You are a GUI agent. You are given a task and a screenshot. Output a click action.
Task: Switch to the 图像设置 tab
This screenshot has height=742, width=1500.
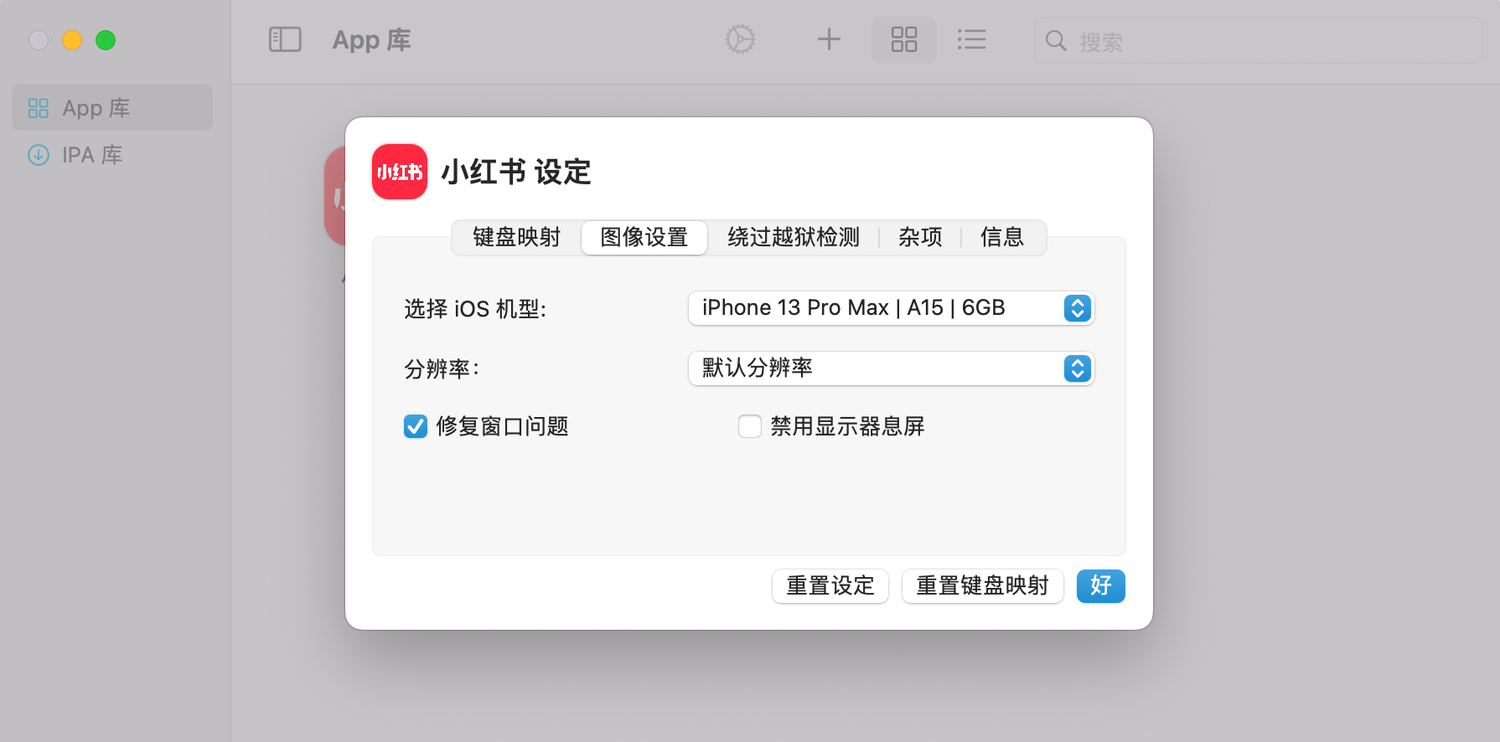tap(644, 238)
